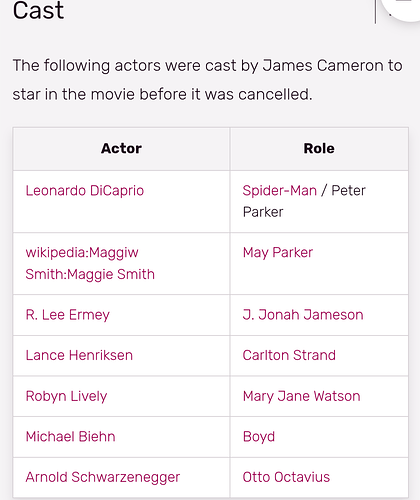420x500 pixels.
Task: Follow the Maggie Smith wikipedia link
Action: (90, 263)
